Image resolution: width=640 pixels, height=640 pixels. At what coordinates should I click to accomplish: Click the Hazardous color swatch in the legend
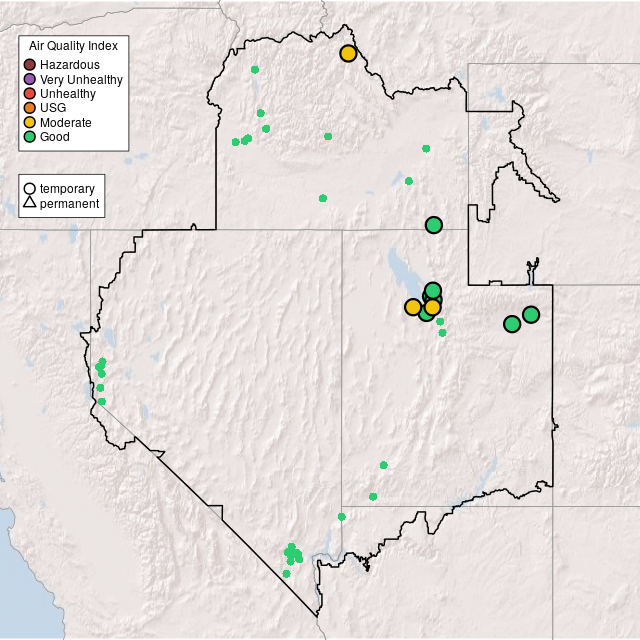point(30,65)
